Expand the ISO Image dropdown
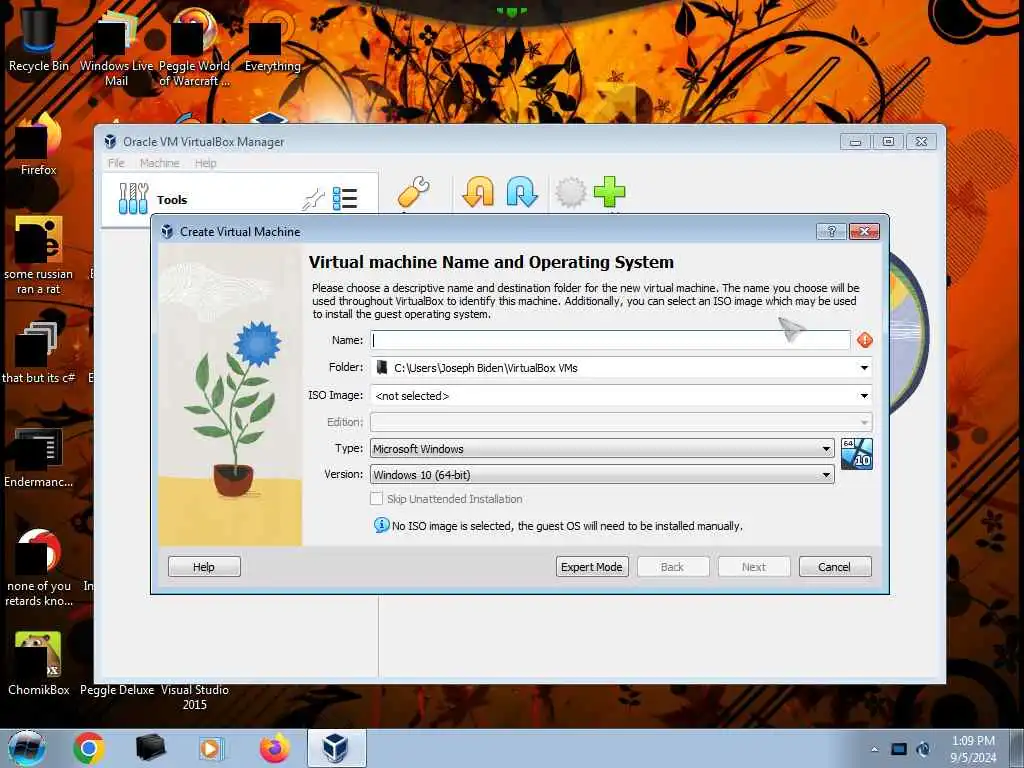Screen dimensions: 1024x768 tap(864, 396)
